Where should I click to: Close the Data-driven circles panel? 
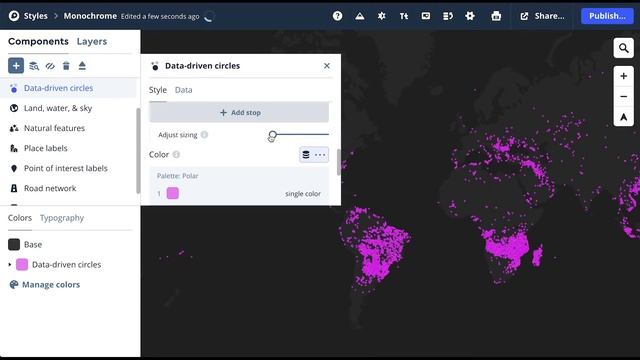327,66
